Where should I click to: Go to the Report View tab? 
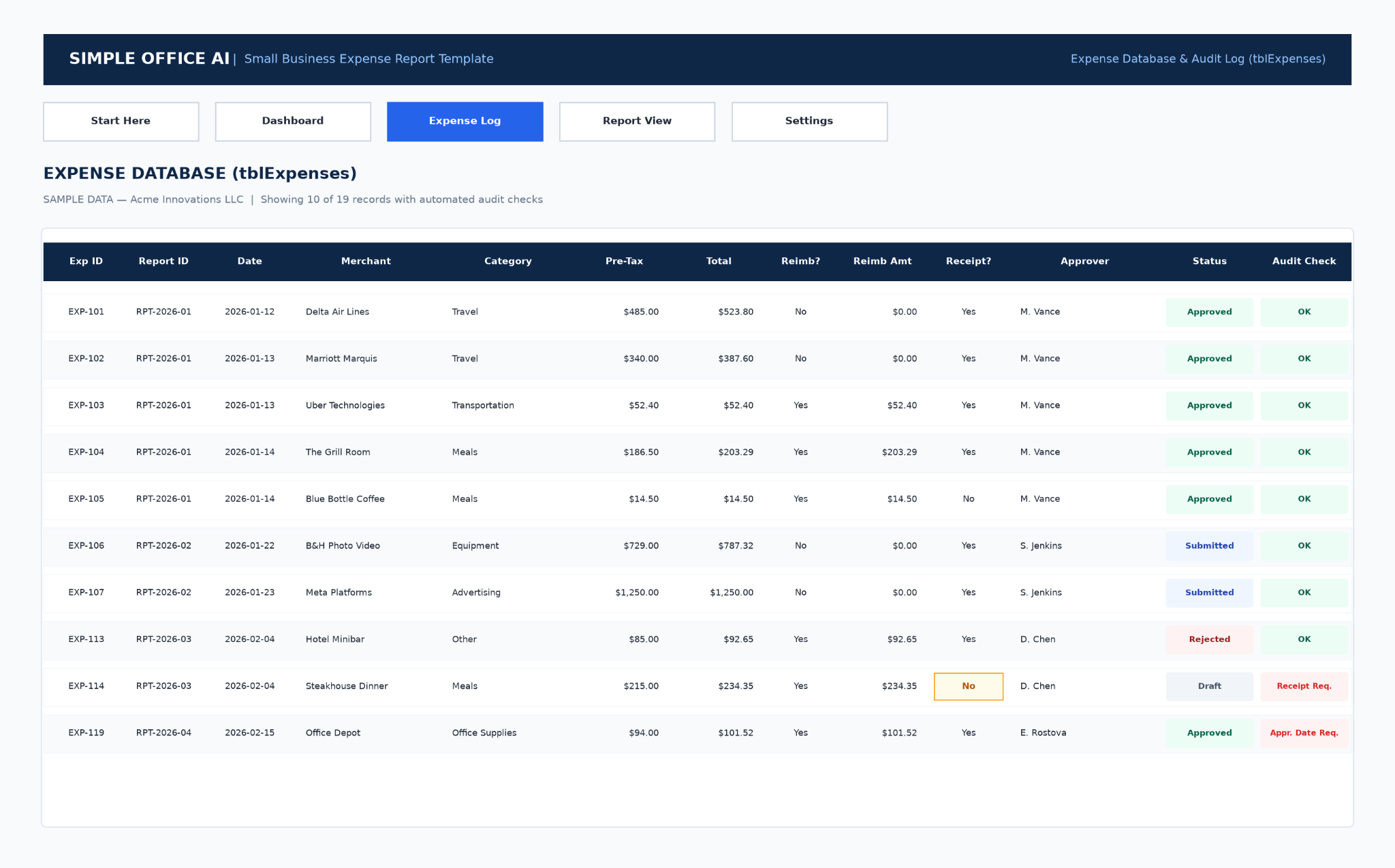(x=637, y=121)
